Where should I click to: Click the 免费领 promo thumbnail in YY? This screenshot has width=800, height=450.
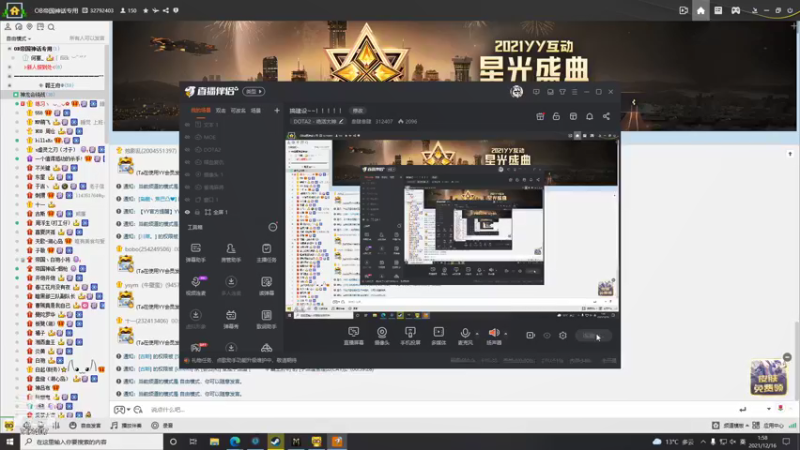pyautogui.click(x=768, y=378)
